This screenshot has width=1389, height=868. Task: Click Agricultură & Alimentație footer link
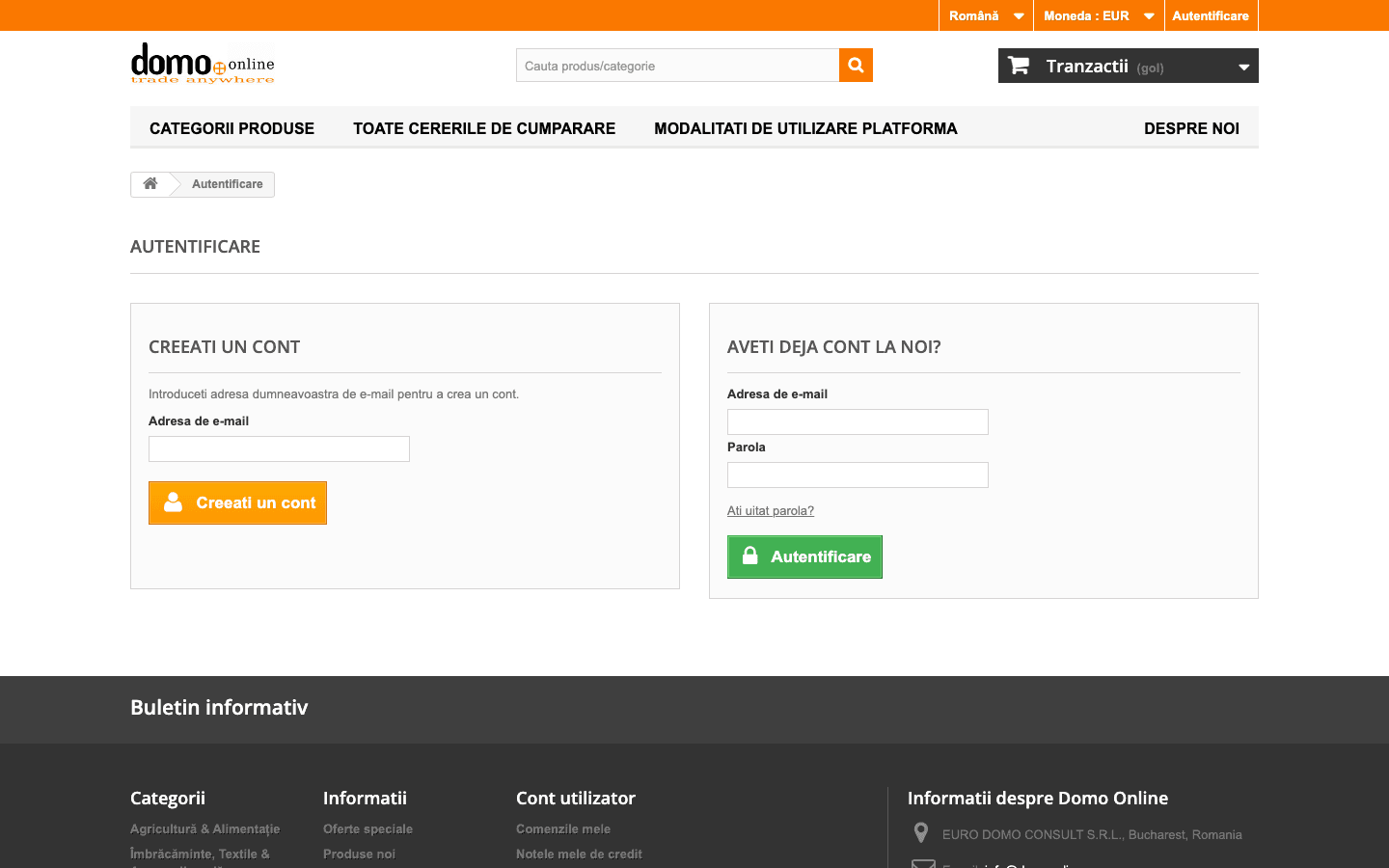tap(204, 828)
